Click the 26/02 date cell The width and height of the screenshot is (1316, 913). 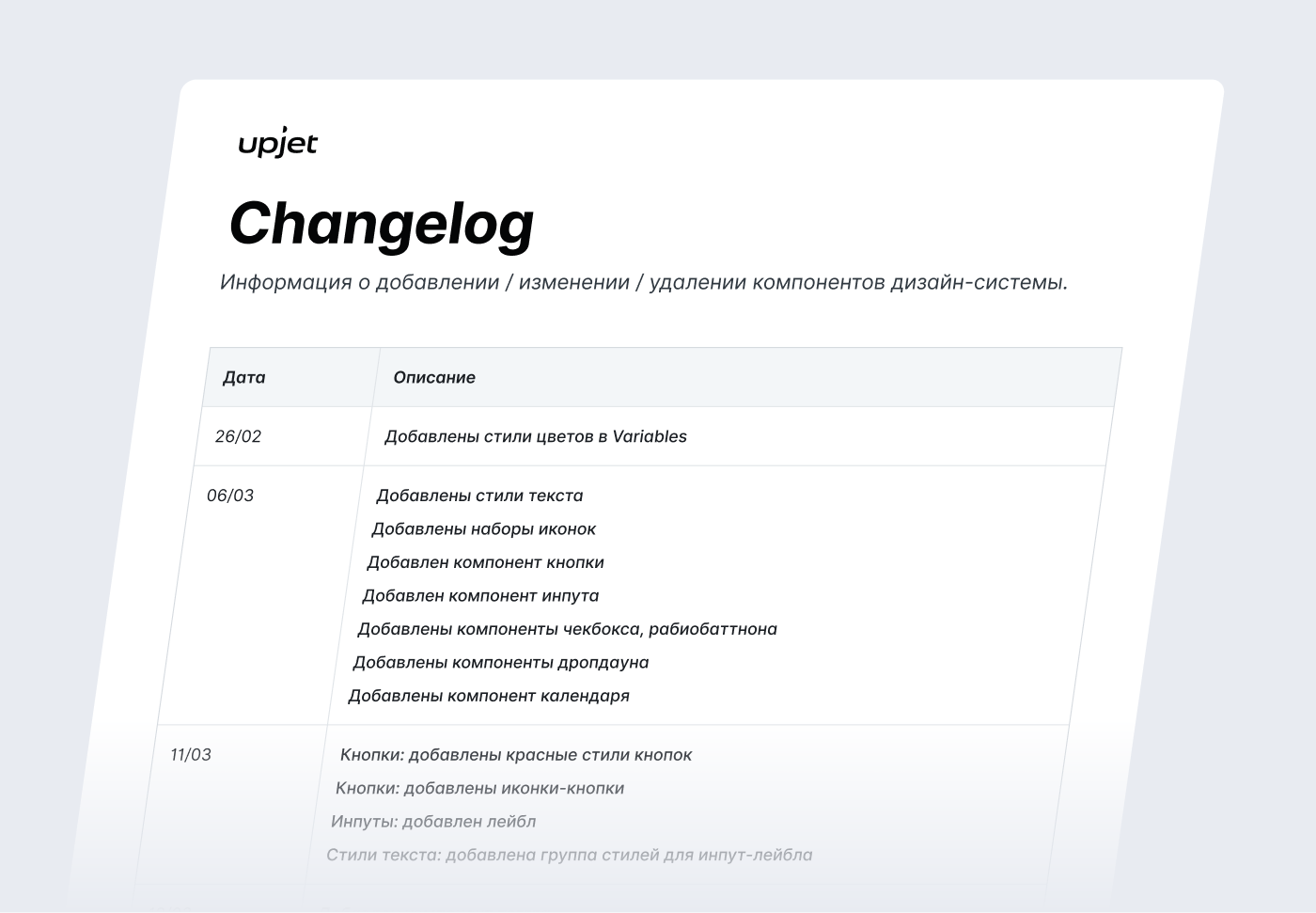[238, 436]
